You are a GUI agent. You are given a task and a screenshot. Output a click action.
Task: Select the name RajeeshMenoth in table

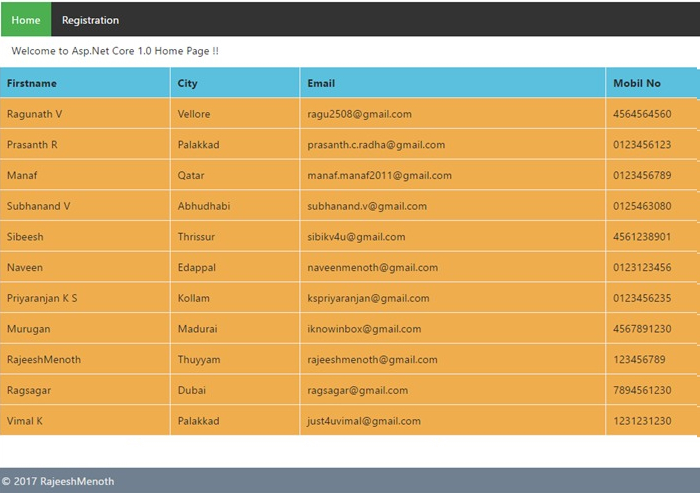tap(44, 359)
